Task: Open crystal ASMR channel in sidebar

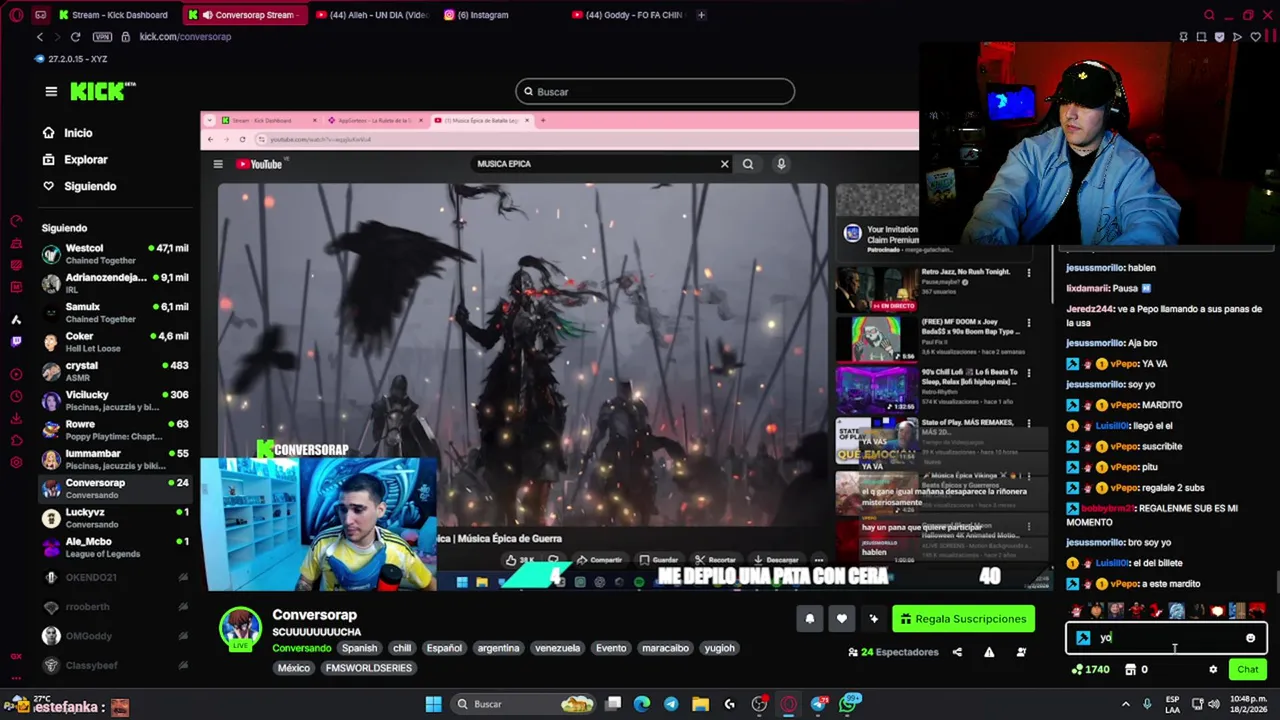Action: pyautogui.click(x=115, y=371)
